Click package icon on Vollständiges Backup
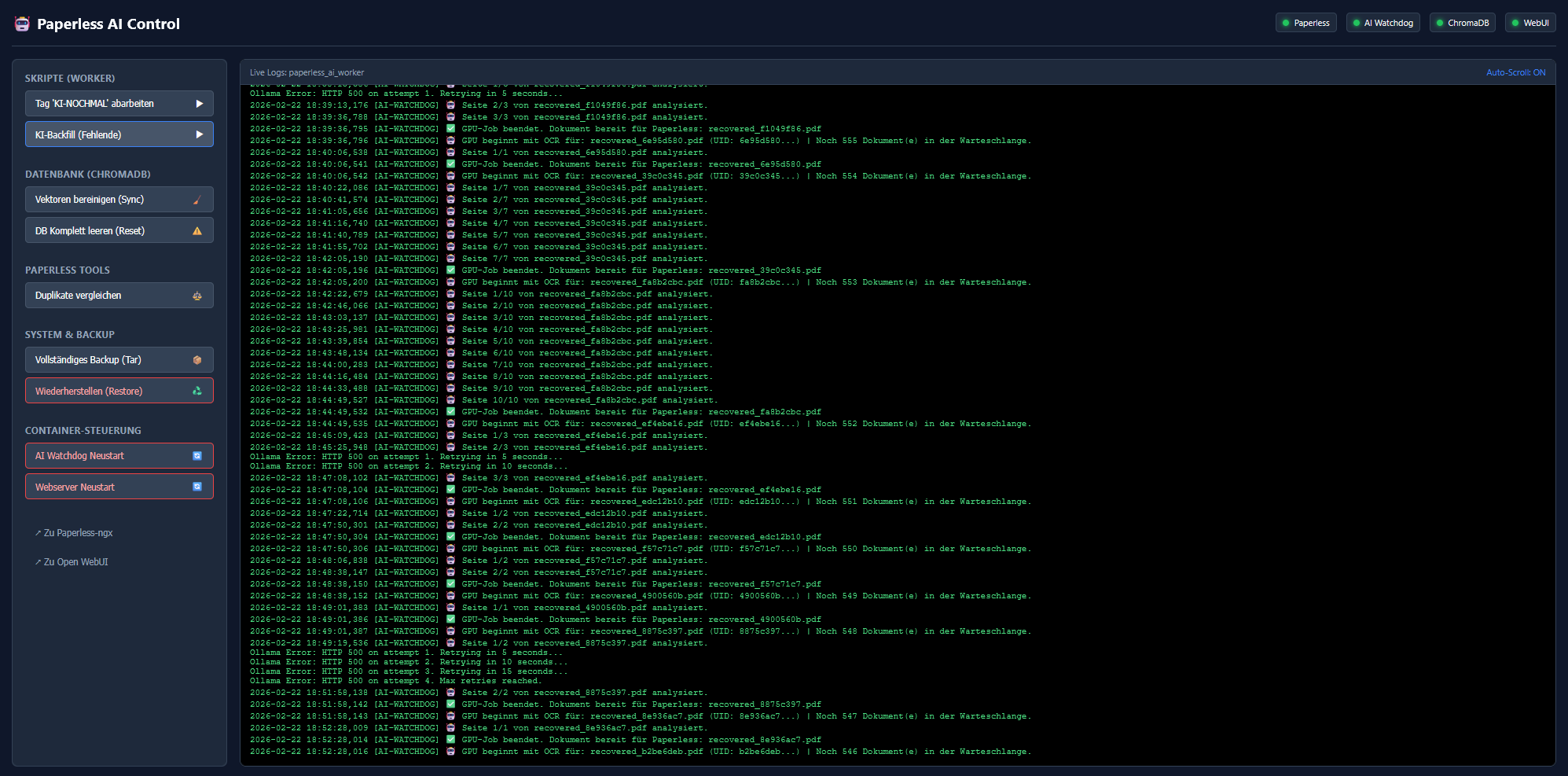 [197, 360]
